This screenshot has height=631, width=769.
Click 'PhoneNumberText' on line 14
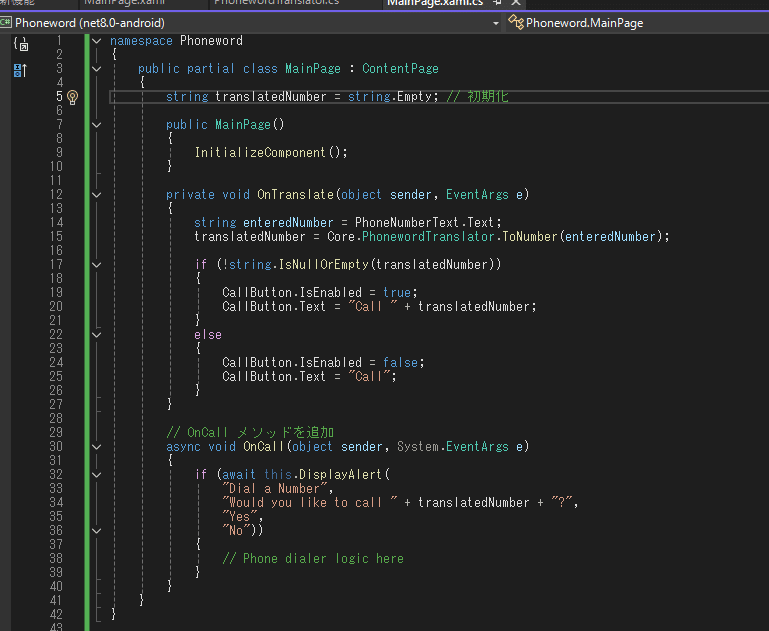pos(407,223)
